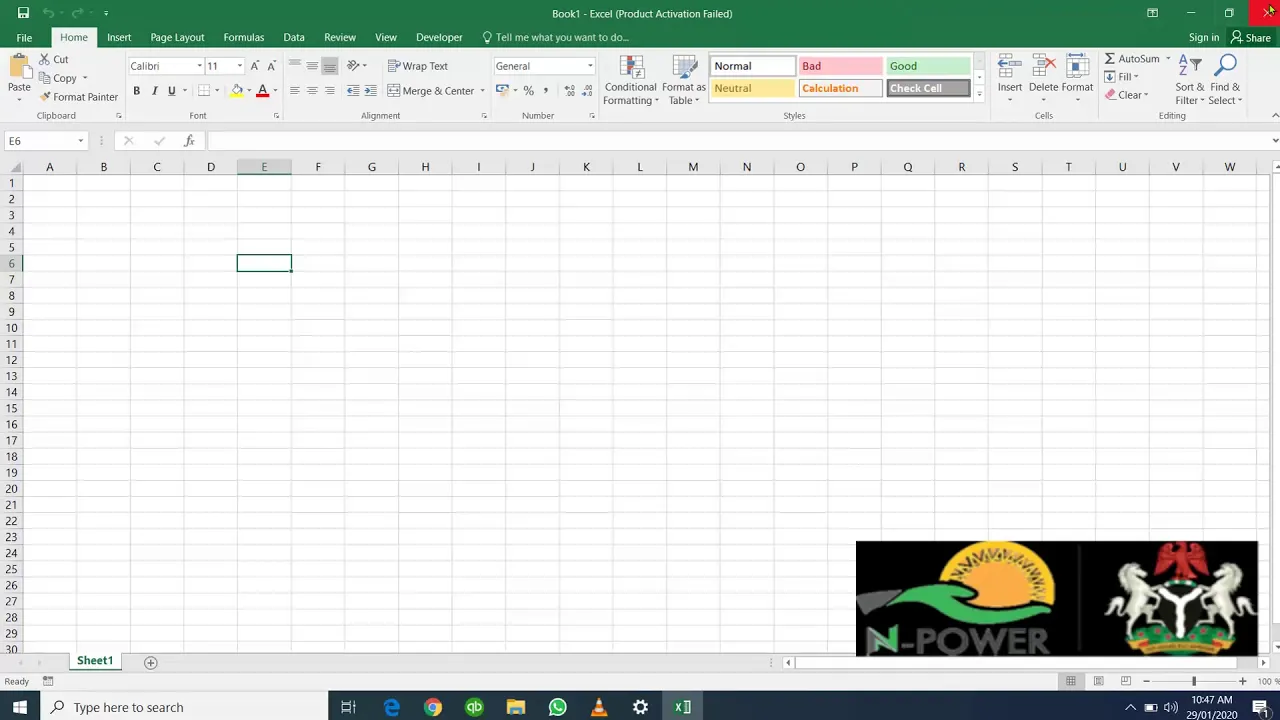Switch to Page Layout tab
The image size is (1280, 720).
tap(177, 38)
